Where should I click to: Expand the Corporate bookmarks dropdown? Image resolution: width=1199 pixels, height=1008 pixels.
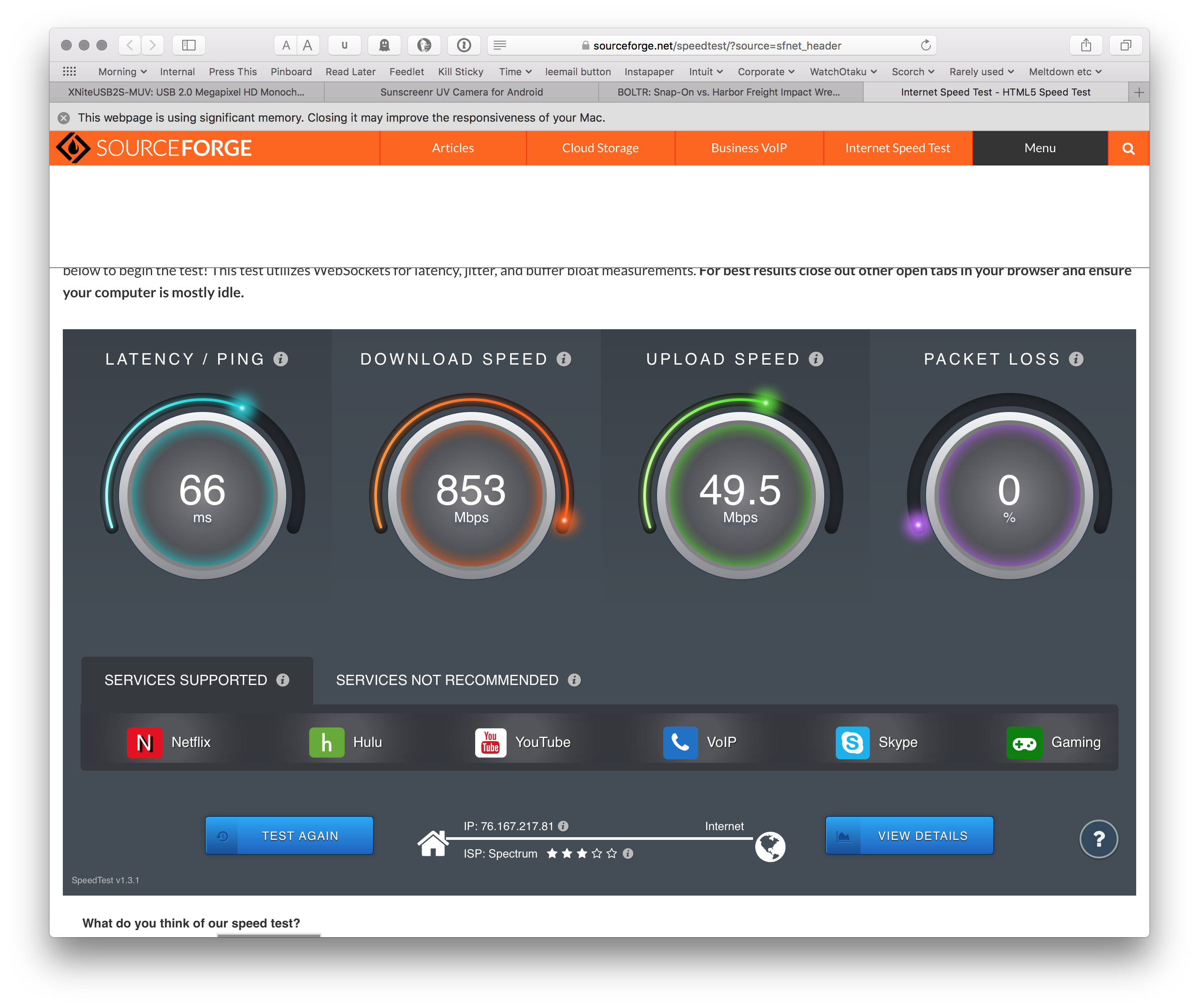pyautogui.click(x=765, y=71)
